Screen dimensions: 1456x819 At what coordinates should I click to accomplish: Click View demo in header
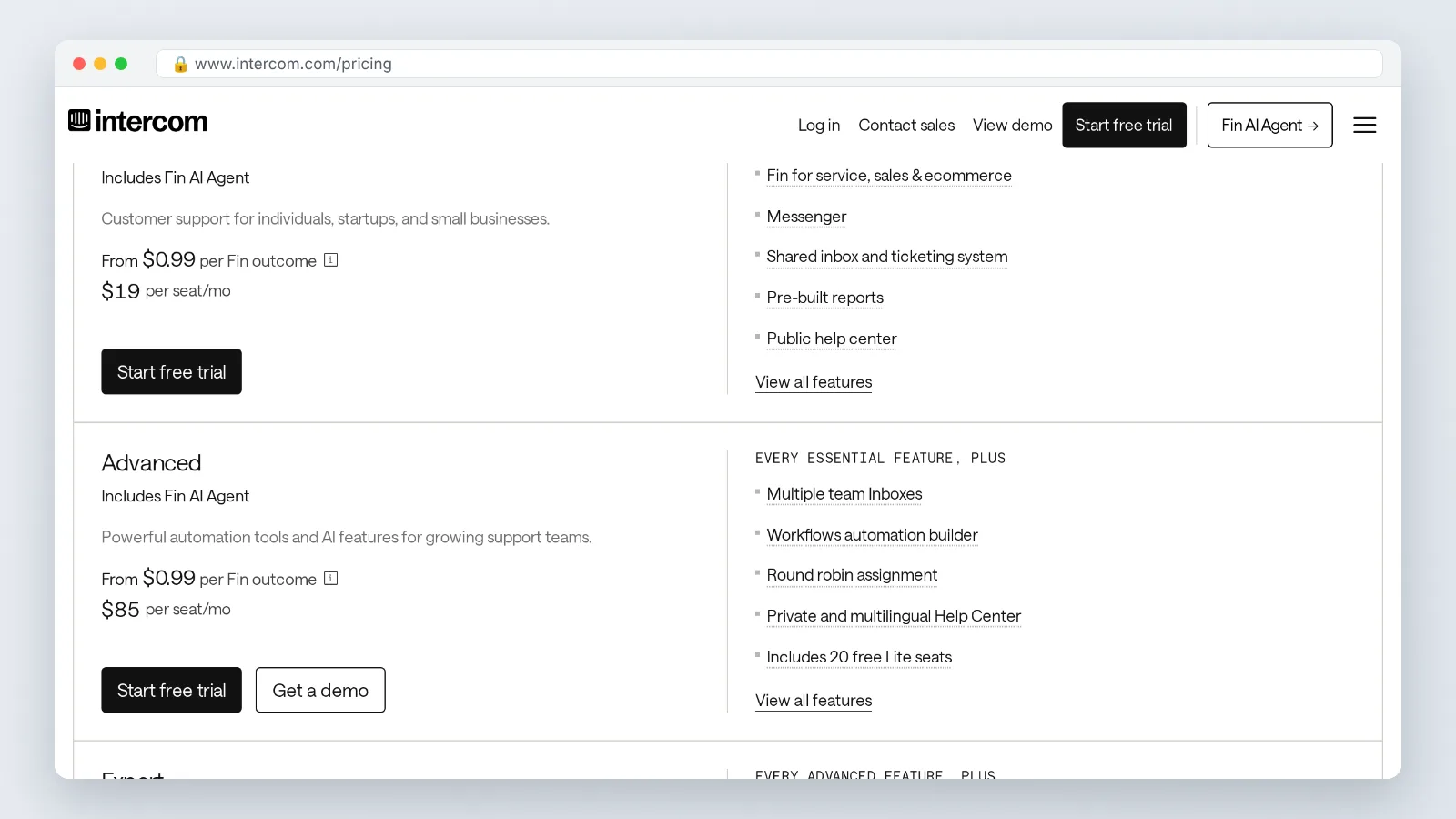1012,126
